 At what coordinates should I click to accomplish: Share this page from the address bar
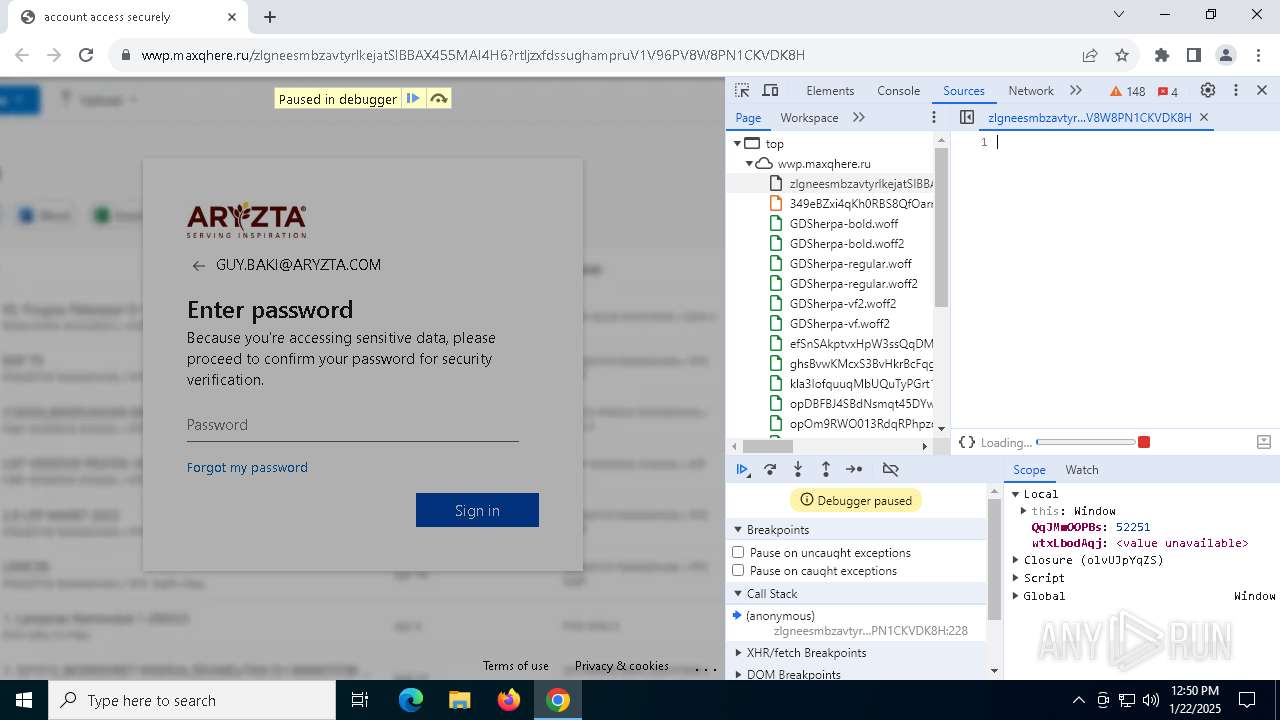click(1090, 55)
